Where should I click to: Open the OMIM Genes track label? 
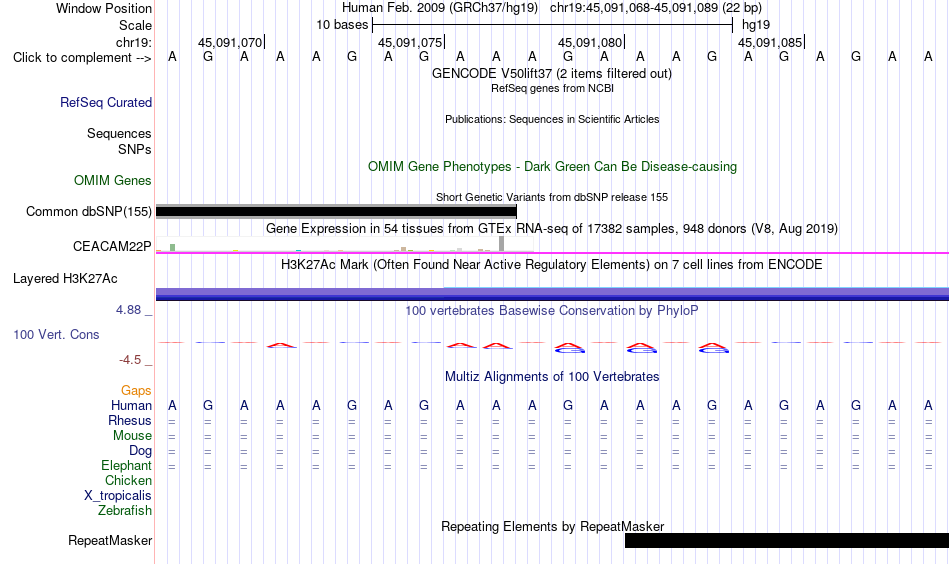(x=113, y=181)
